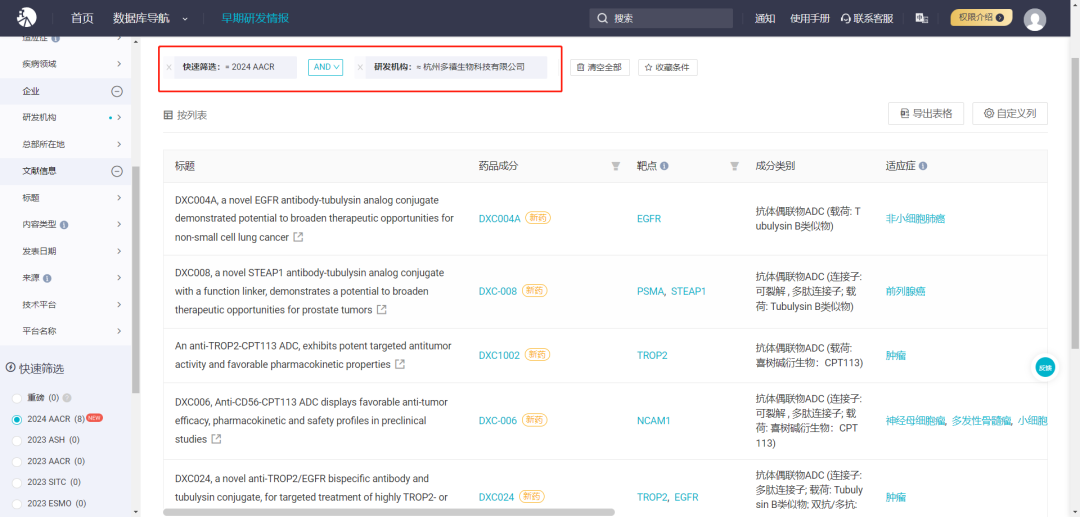This screenshot has width=1080, height=517.
Task: Click the user avatar icon
Action: (1035, 19)
